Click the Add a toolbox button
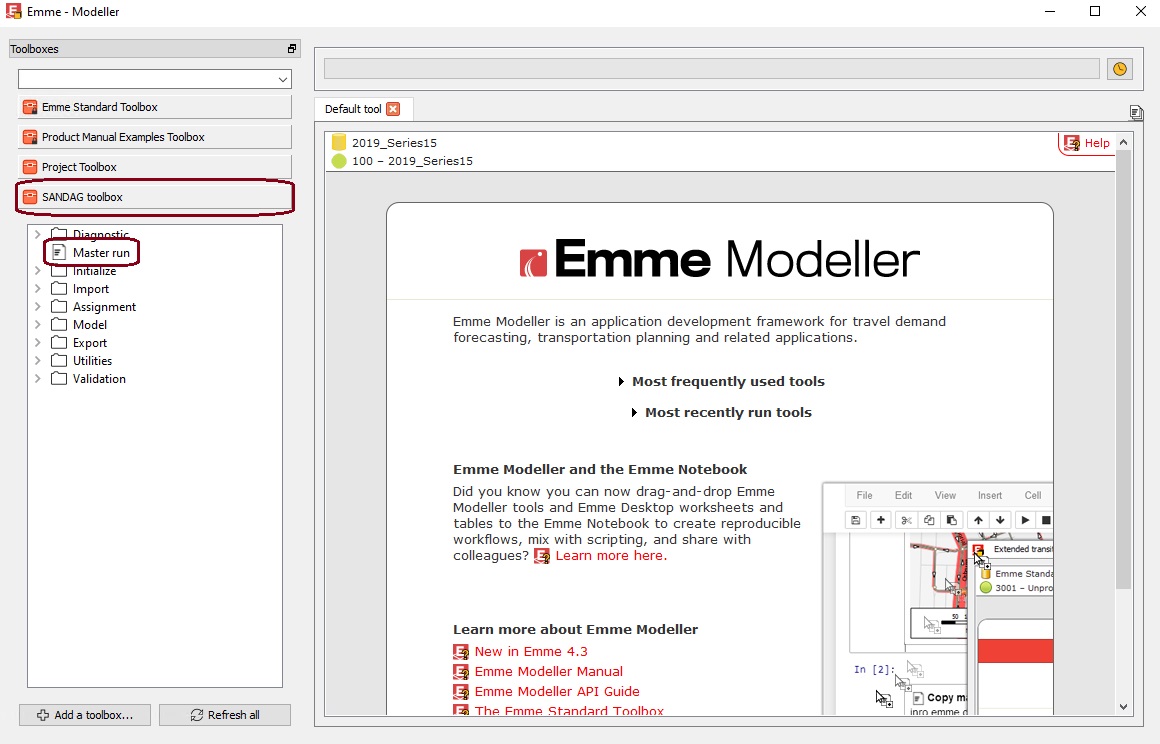Screen dimensions: 1160x744 tap(85, 715)
